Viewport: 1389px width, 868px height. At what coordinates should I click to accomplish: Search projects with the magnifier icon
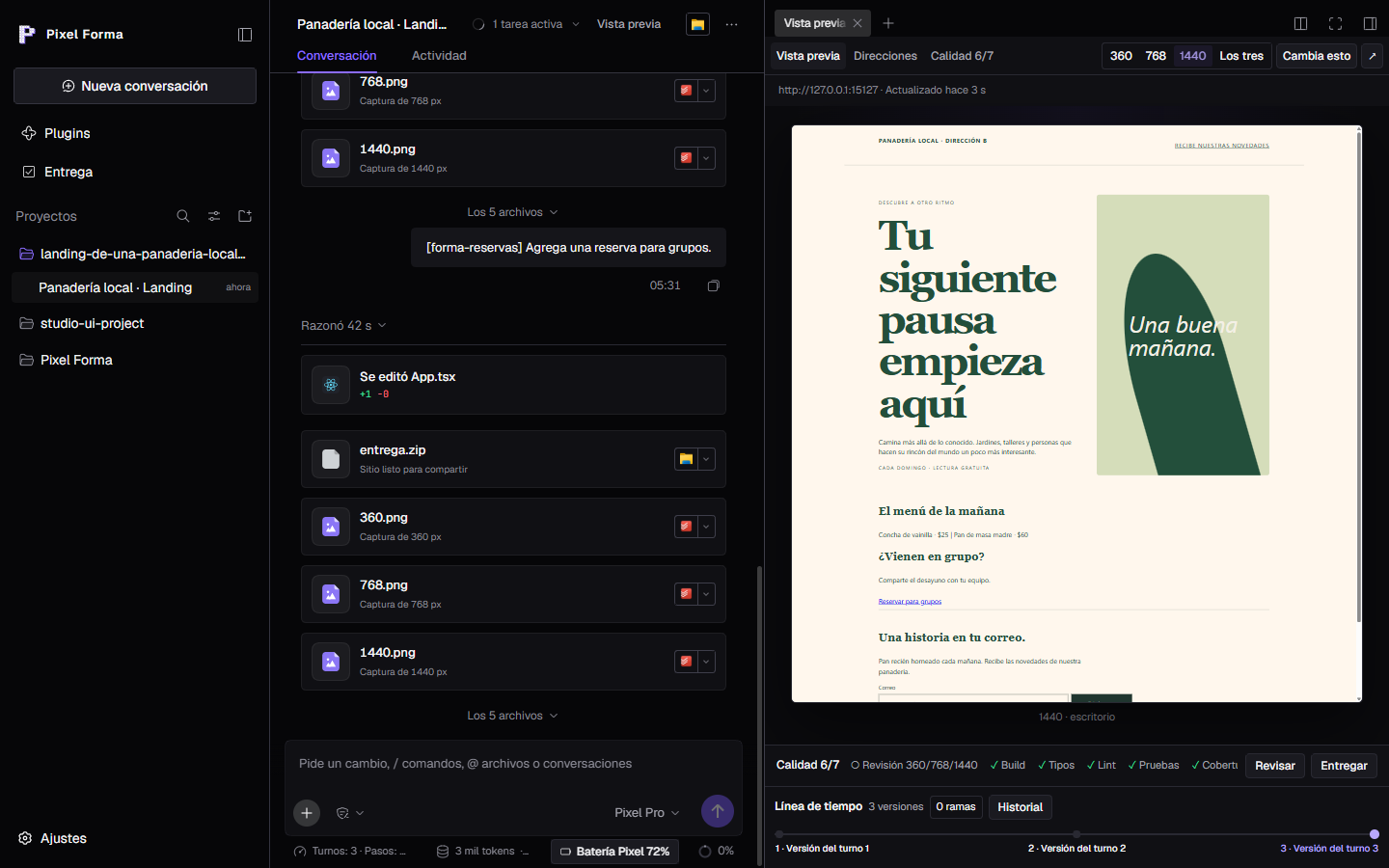click(183, 216)
